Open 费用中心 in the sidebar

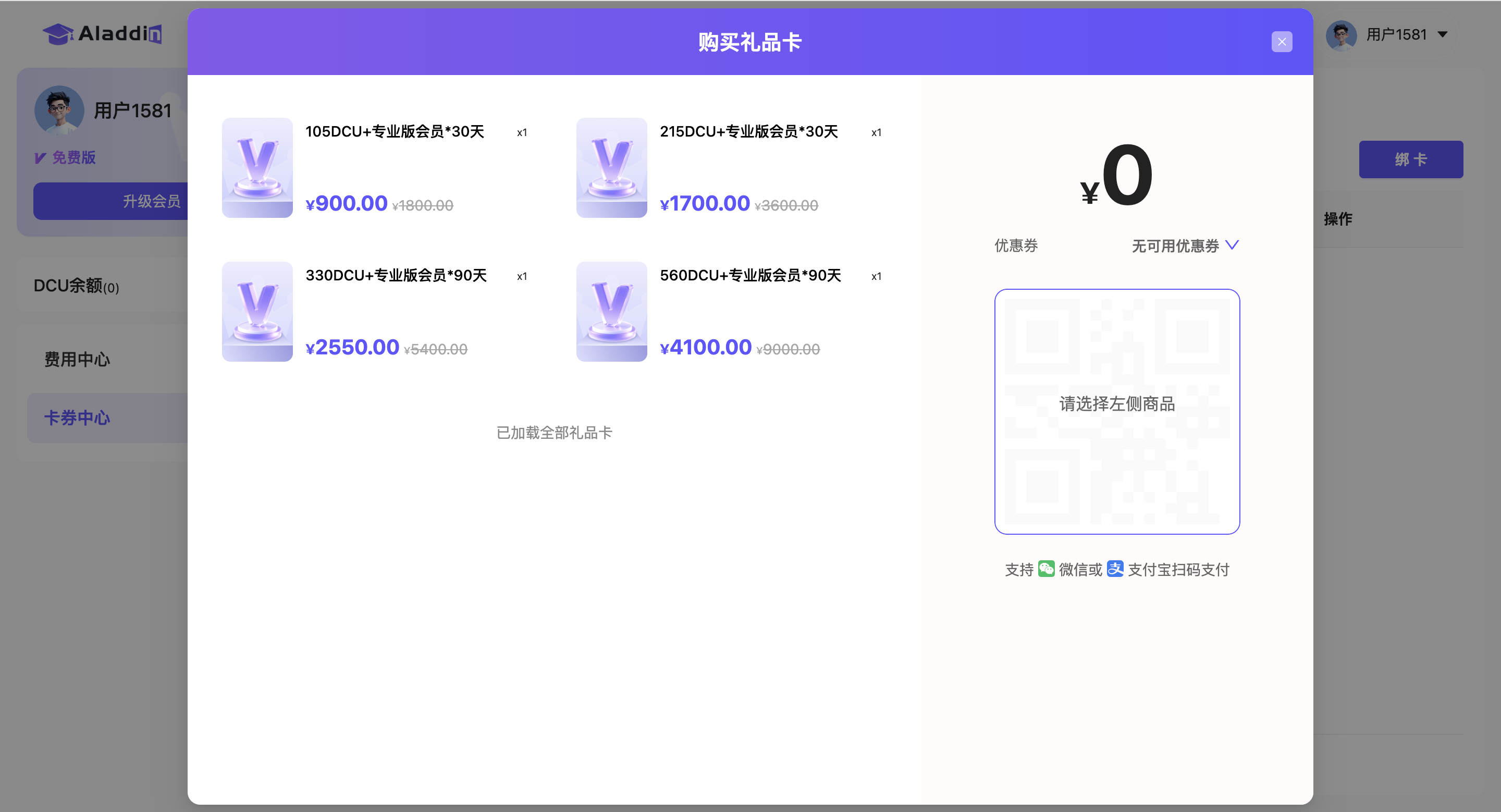pos(77,360)
